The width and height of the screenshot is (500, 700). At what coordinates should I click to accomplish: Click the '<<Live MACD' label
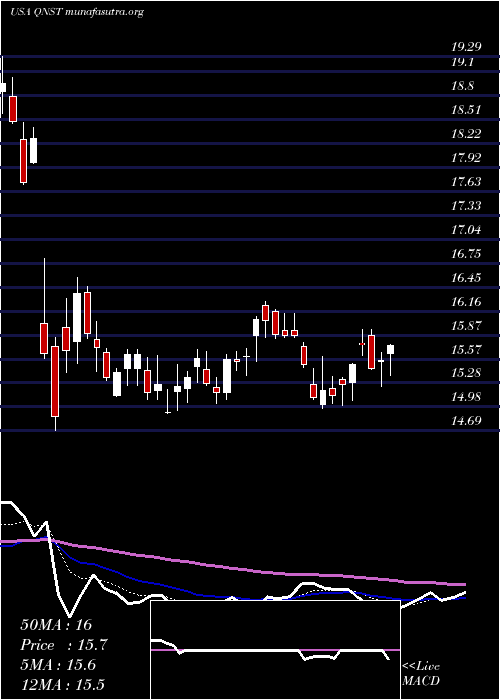tap(421, 674)
